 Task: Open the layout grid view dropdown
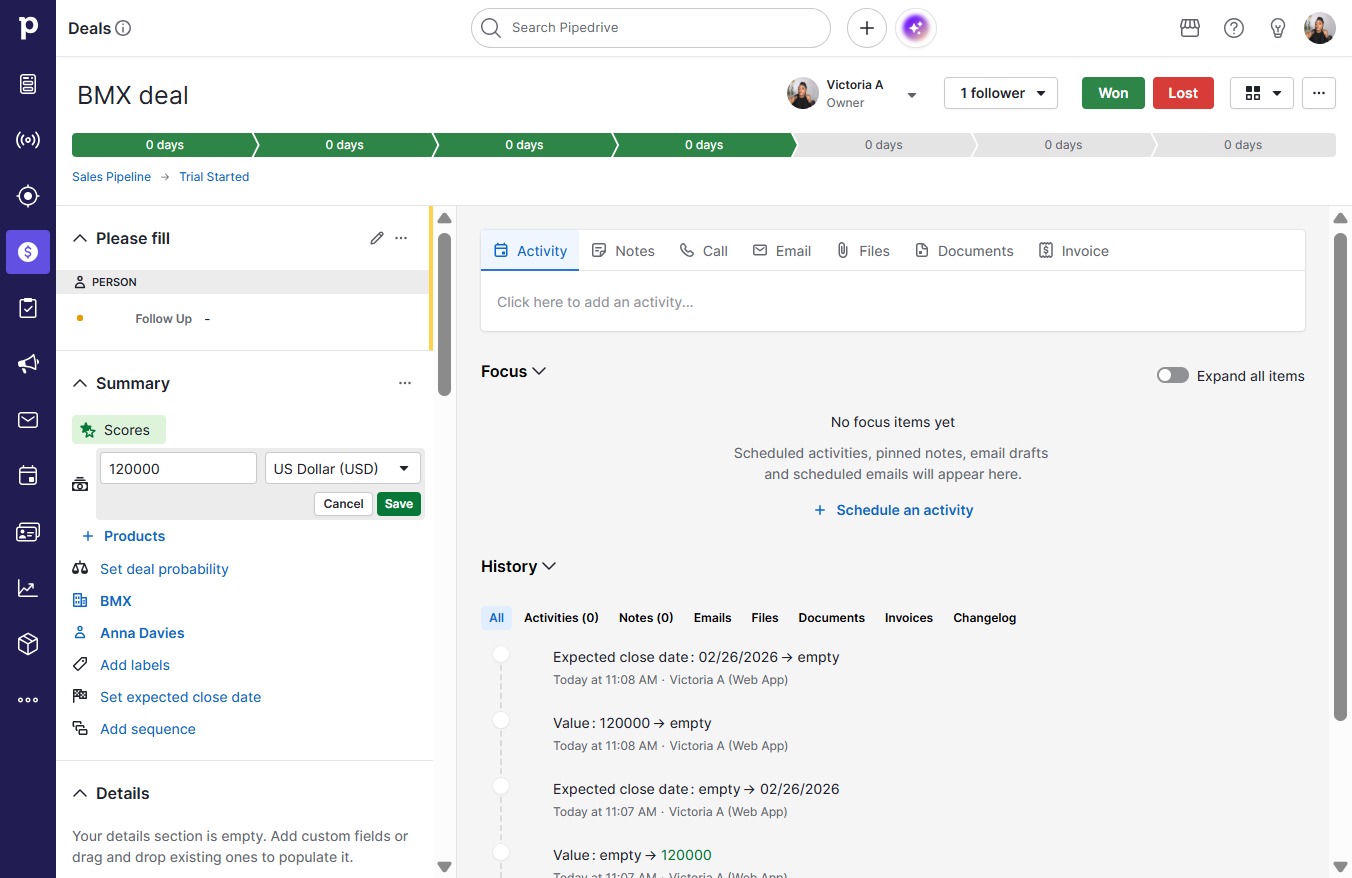coord(1262,93)
